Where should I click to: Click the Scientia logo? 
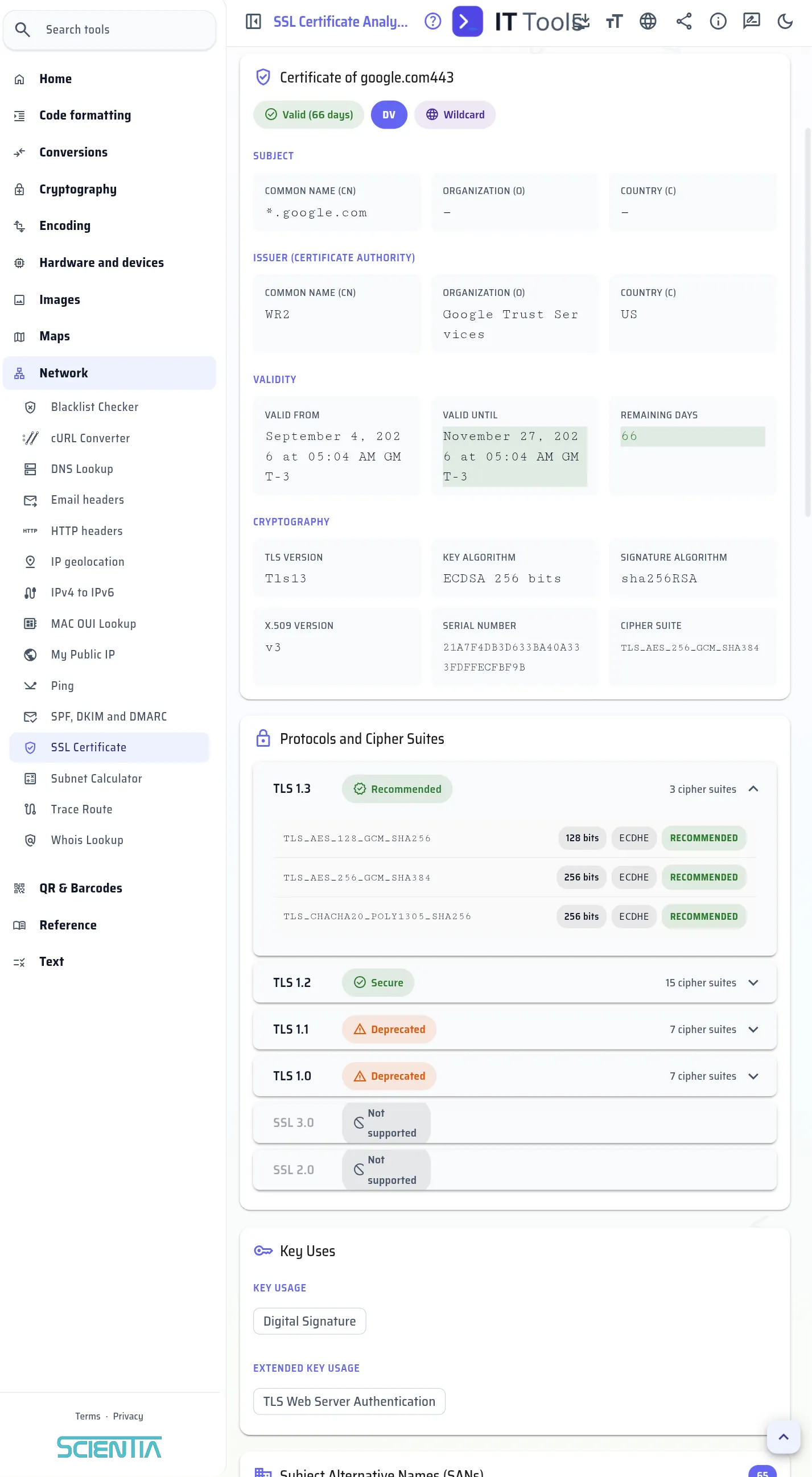point(109,1447)
